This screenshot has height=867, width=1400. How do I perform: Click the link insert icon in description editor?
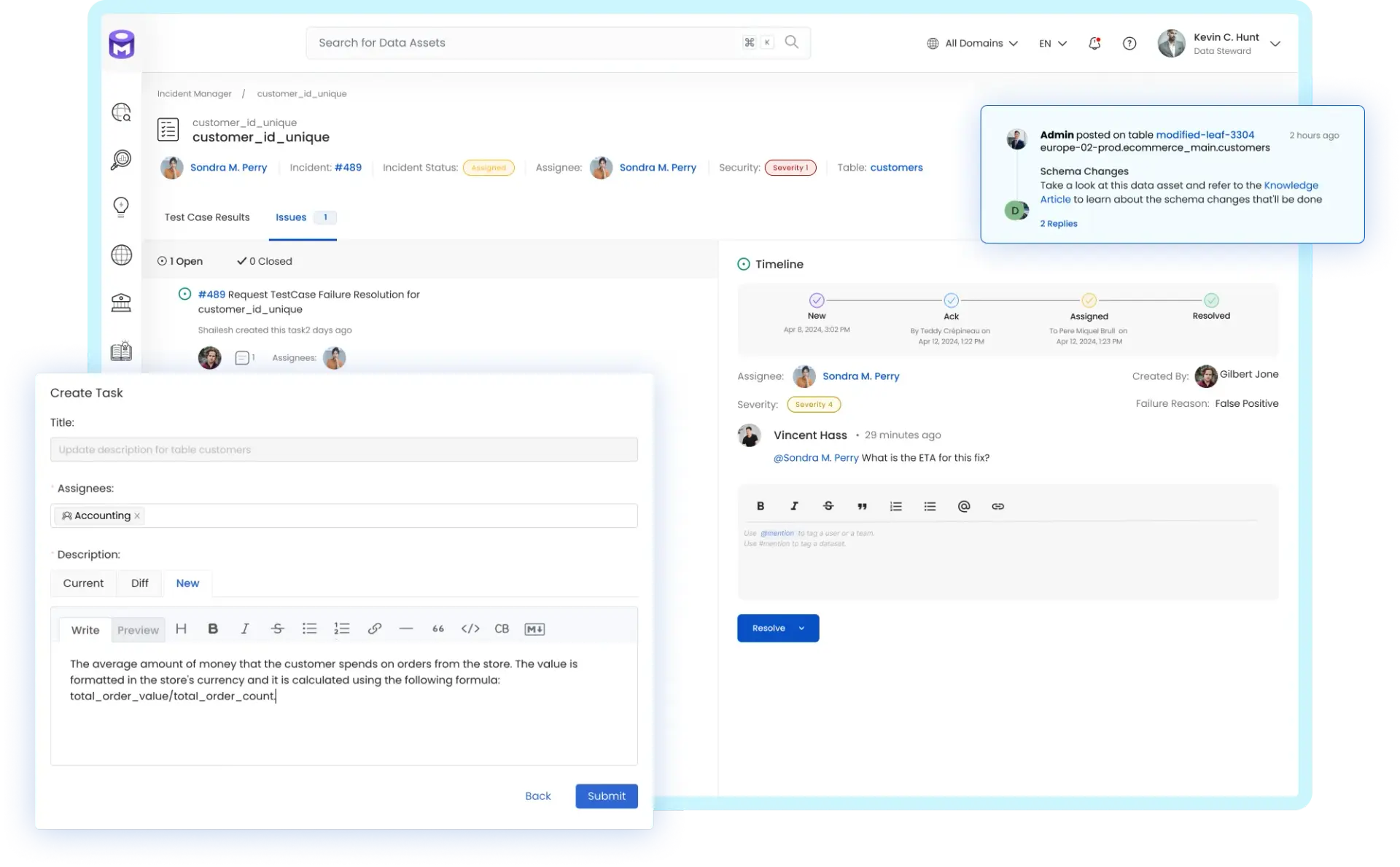[374, 628]
